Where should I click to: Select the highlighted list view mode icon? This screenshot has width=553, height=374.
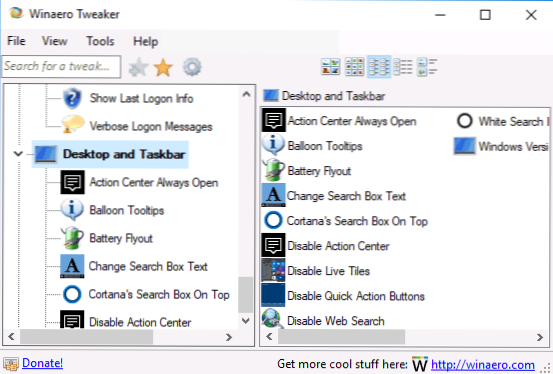[379, 67]
